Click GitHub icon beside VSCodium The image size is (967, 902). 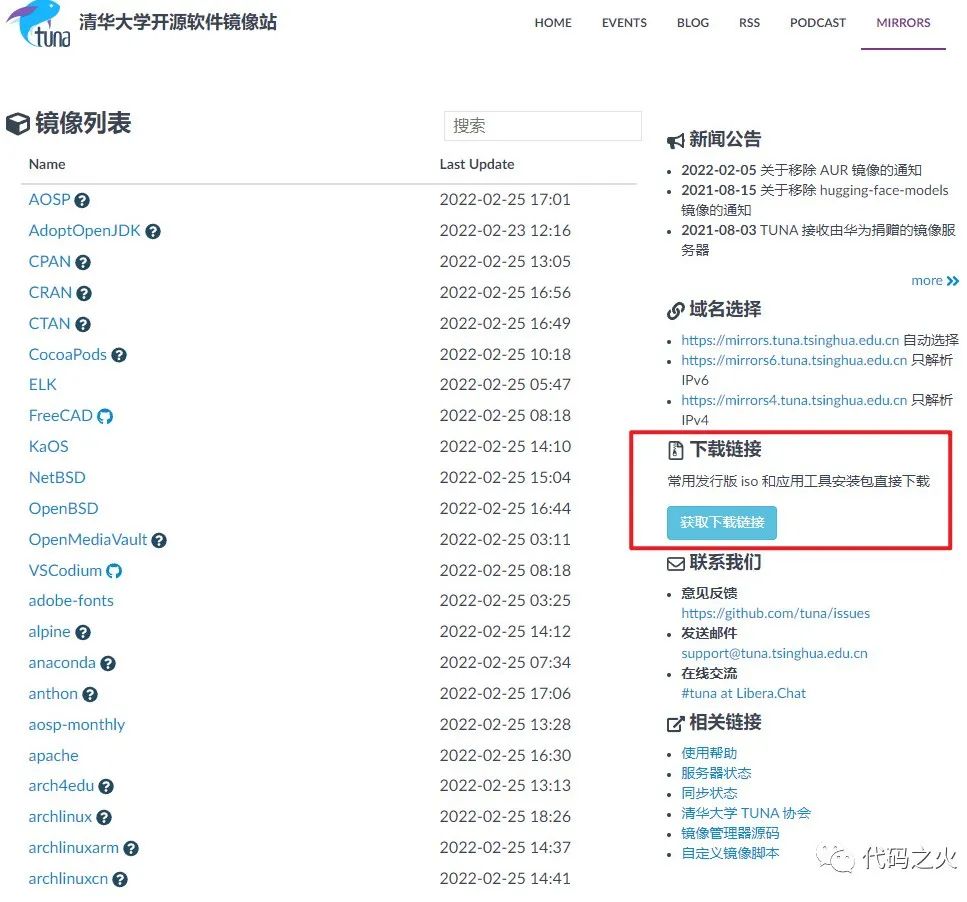(x=114, y=571)
